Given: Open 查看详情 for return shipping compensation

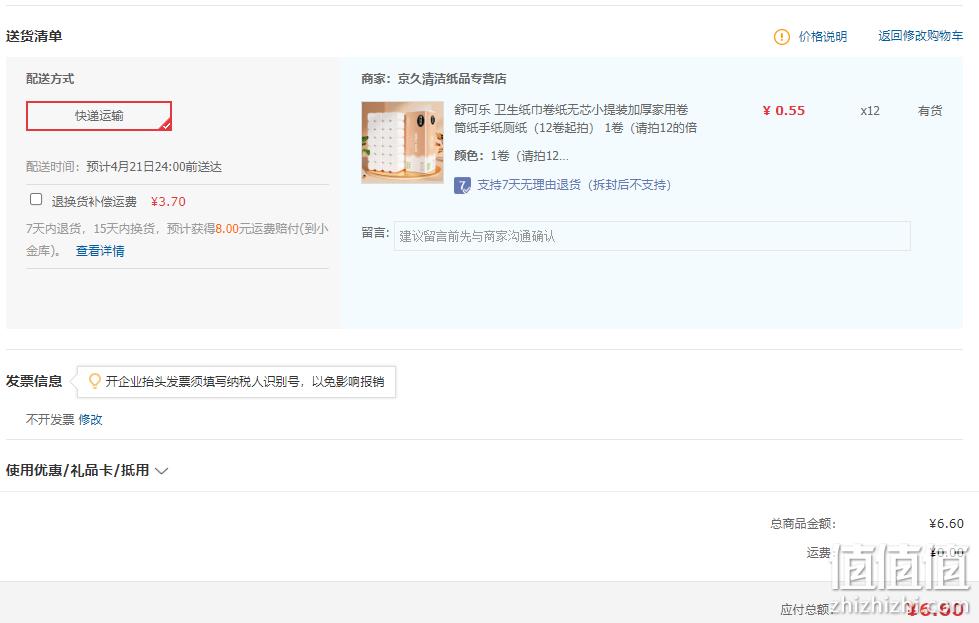Looking at the screenshot, I should pyautogui.click(x=100, y=251).
